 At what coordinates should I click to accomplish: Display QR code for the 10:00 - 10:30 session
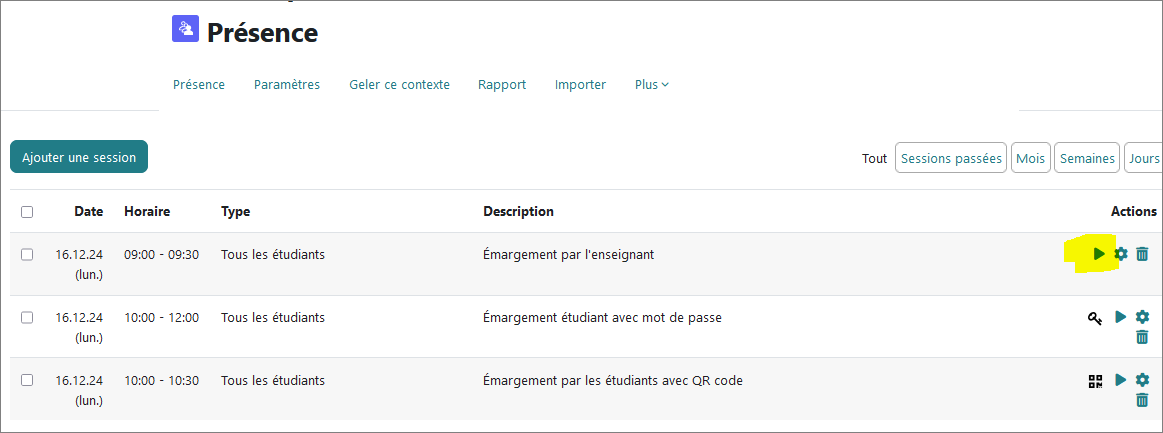(x=1095, y=381)
